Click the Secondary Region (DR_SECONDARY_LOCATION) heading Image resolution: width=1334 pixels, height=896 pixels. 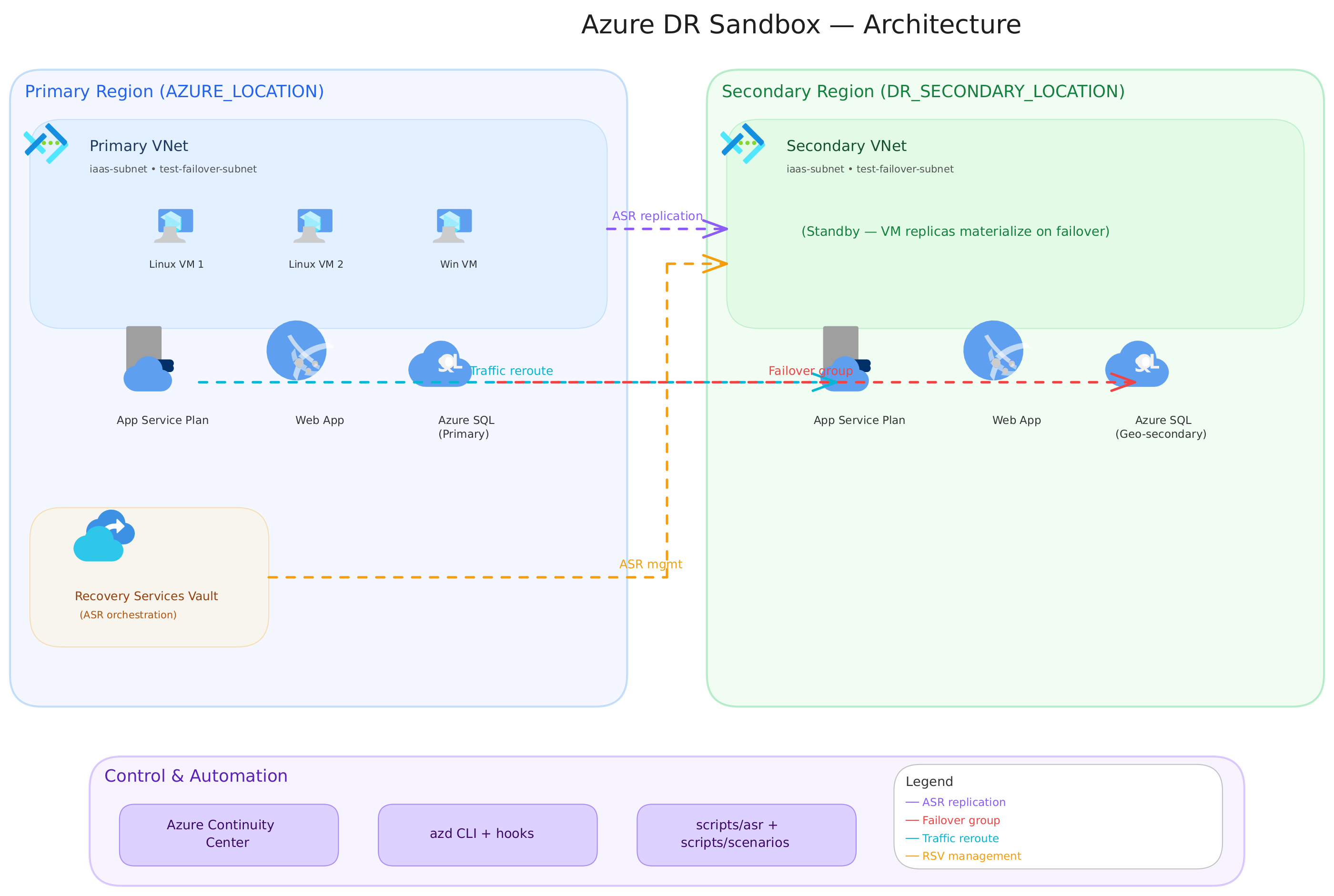click(923, 91)
